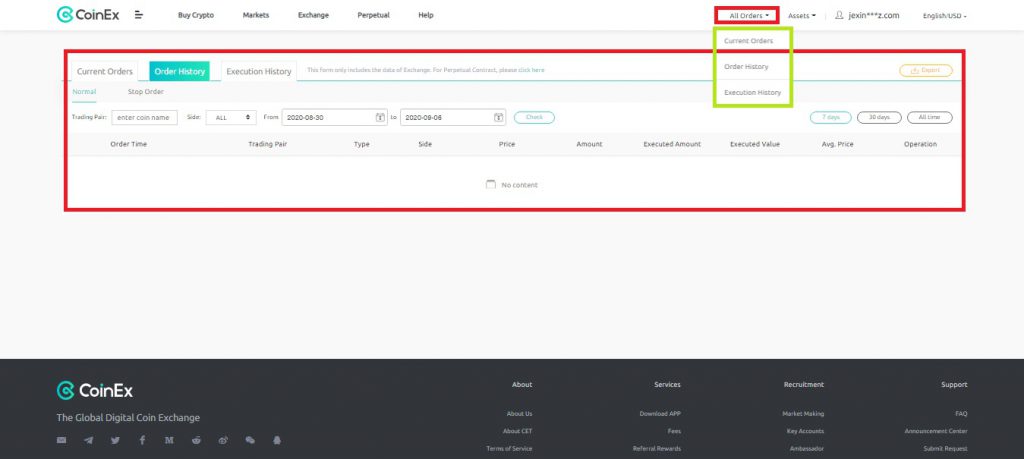Viewport: 1024px width, 459px height.
Task: Open the Market Making footer link
Action: pos(803,414)
